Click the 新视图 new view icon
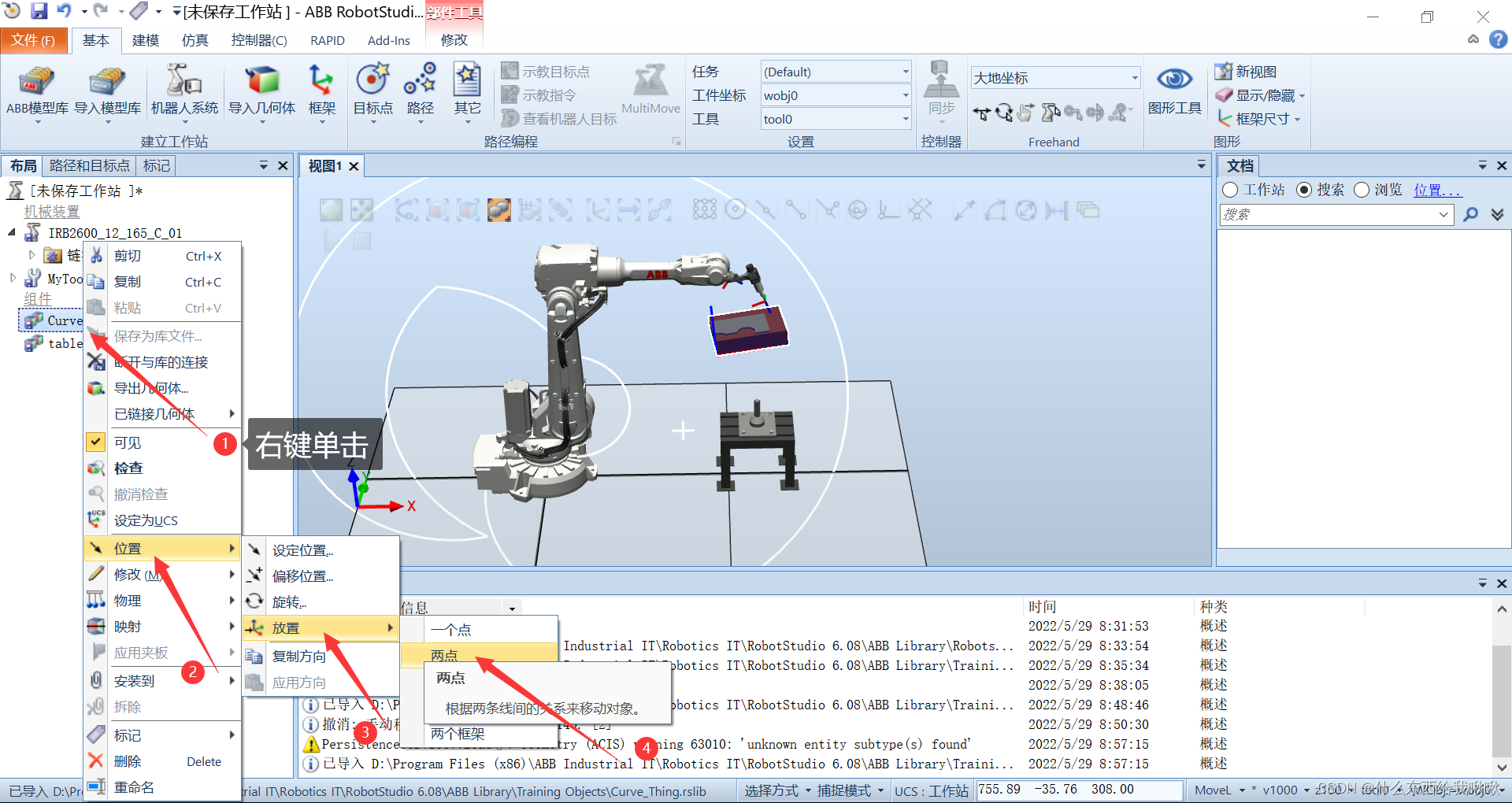This screenshot has width=1512, height=803. coord(1246,72)
